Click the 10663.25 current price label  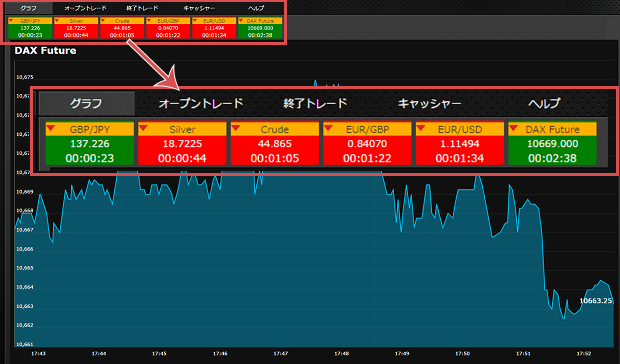coord(596,301)
